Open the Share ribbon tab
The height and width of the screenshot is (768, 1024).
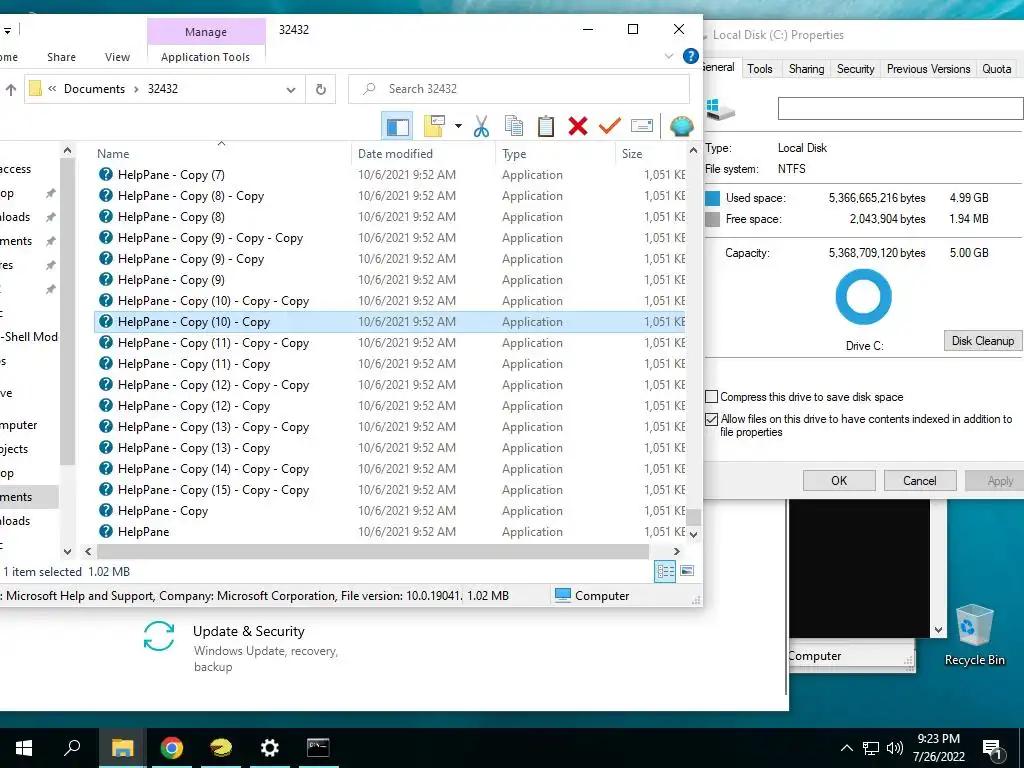click(61, 57)
